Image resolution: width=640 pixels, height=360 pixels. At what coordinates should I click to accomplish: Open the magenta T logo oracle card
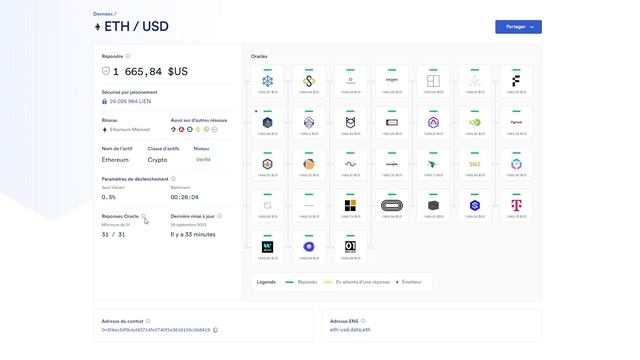(516, 205)
